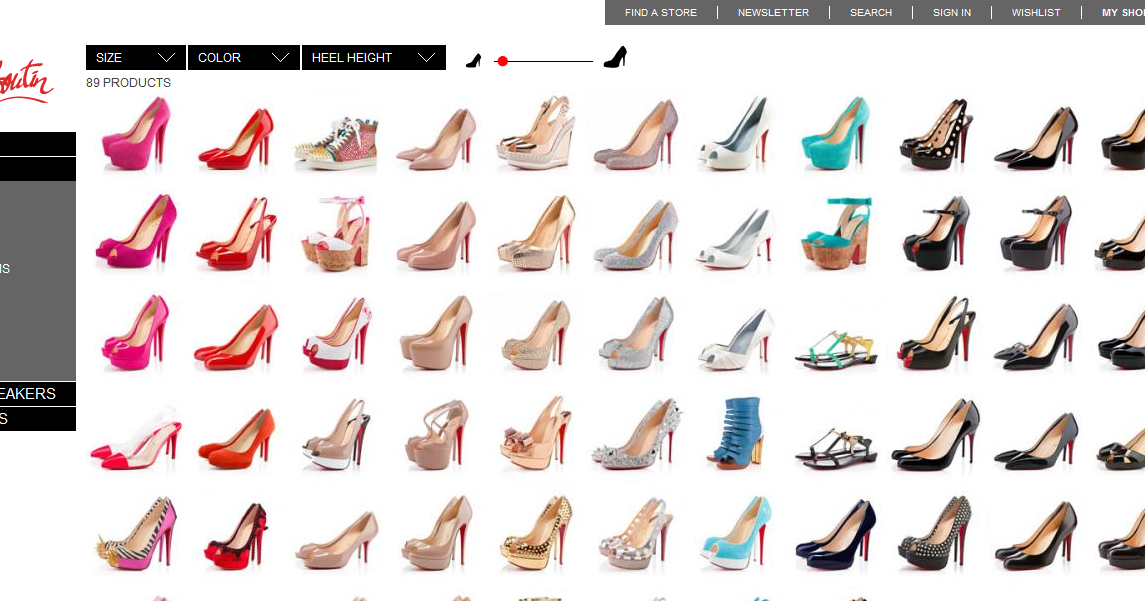This screenshot has height=601, width=1145.
Task: Select the light blue peep-toe platform
Action: click(x=738, y=534)
